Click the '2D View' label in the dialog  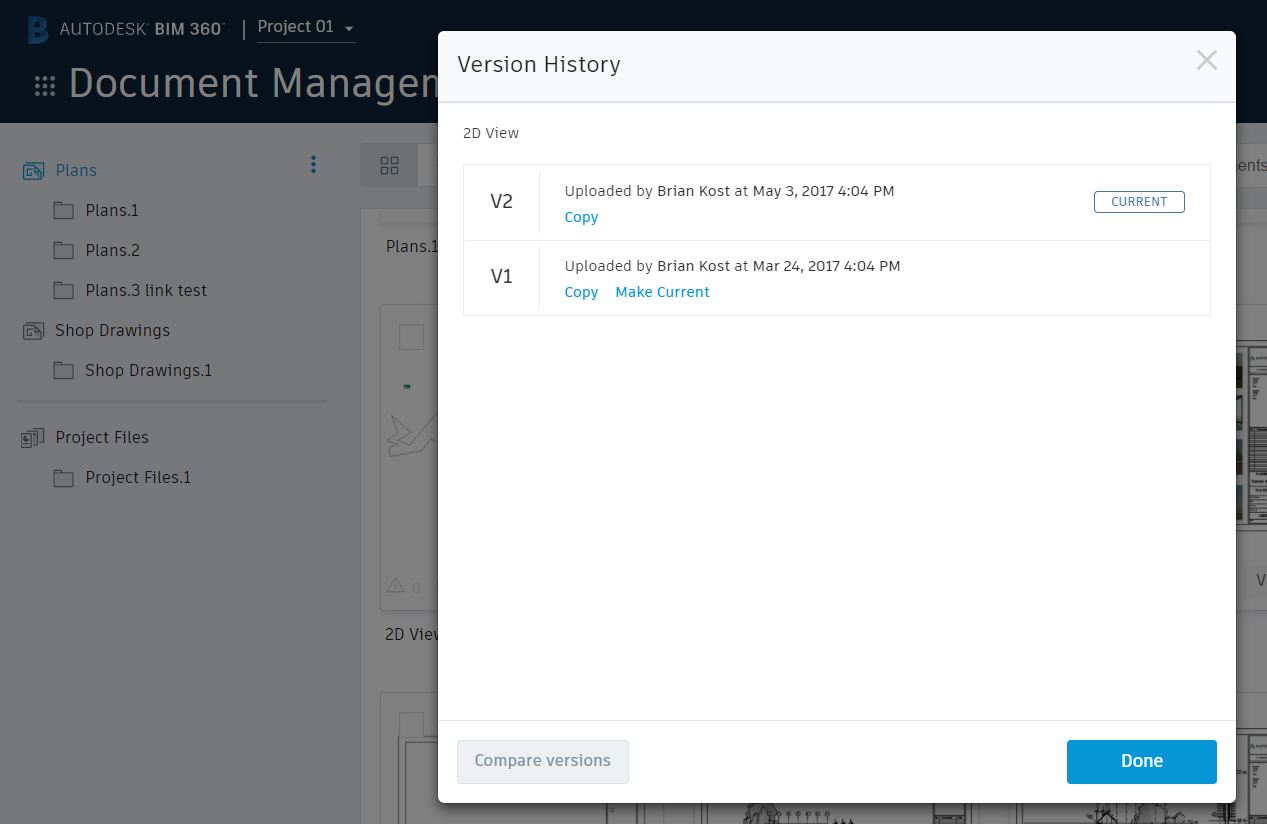pos(491,133)
